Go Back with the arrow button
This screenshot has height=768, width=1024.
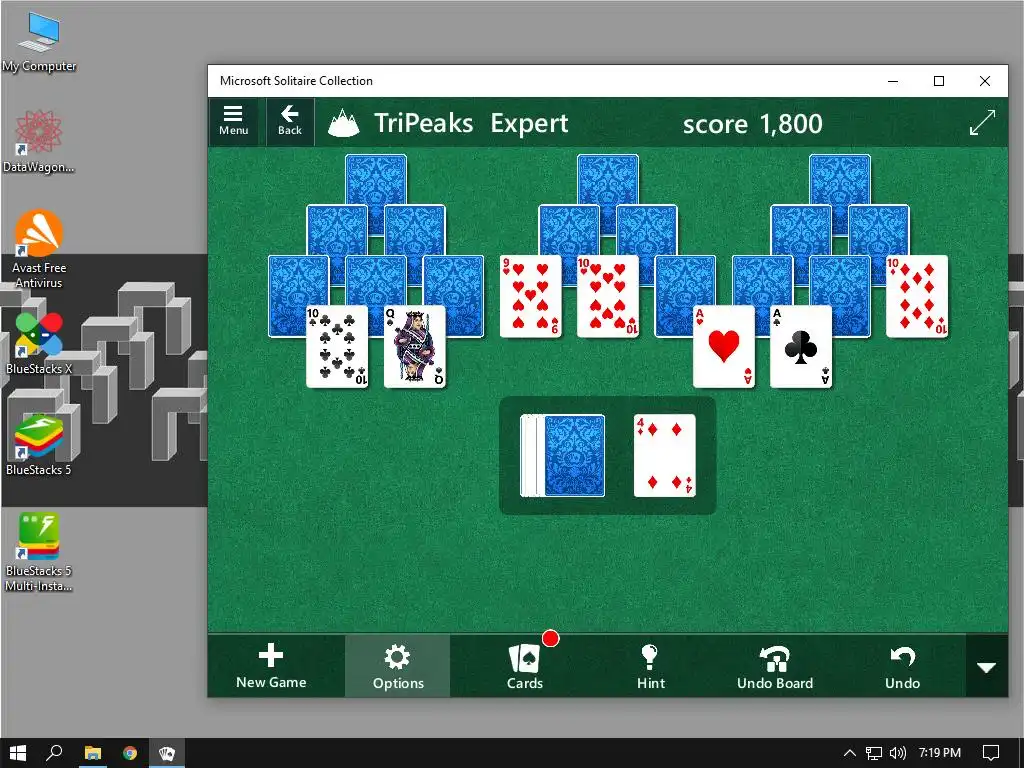click(x=290, y=121)
